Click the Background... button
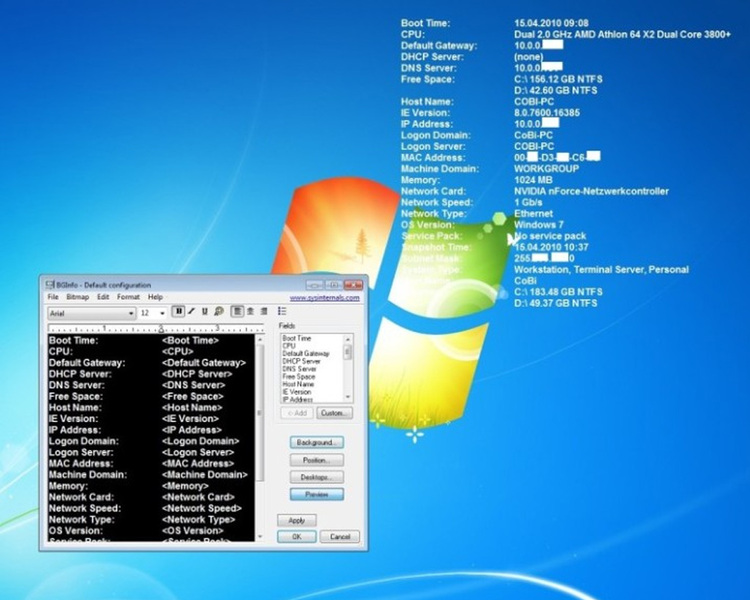750x600 pixels. pos(317,443)
